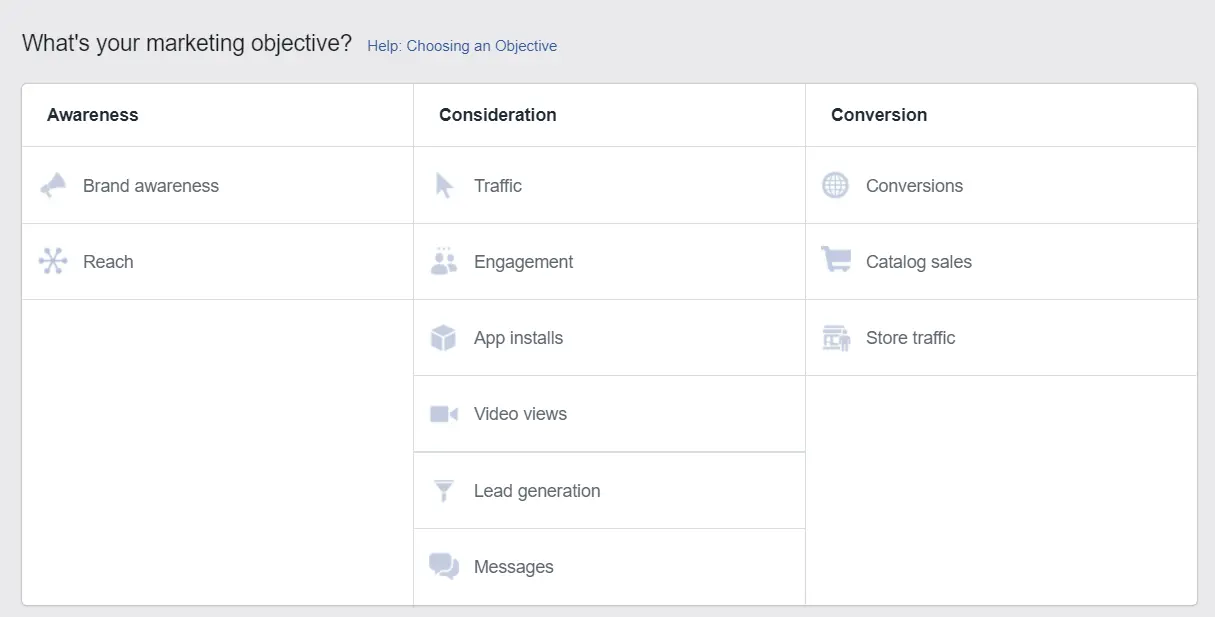Image resolution: width=1215 pixels, height=617 pixels.
Task: Click the funnel Lead generation icon
Action: click(x=444, y=491)
